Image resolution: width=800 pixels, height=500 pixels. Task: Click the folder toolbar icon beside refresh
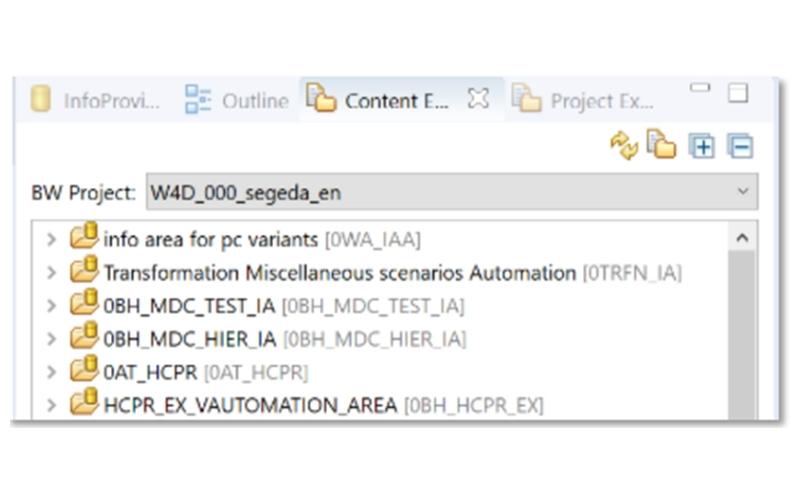(661, 144)
